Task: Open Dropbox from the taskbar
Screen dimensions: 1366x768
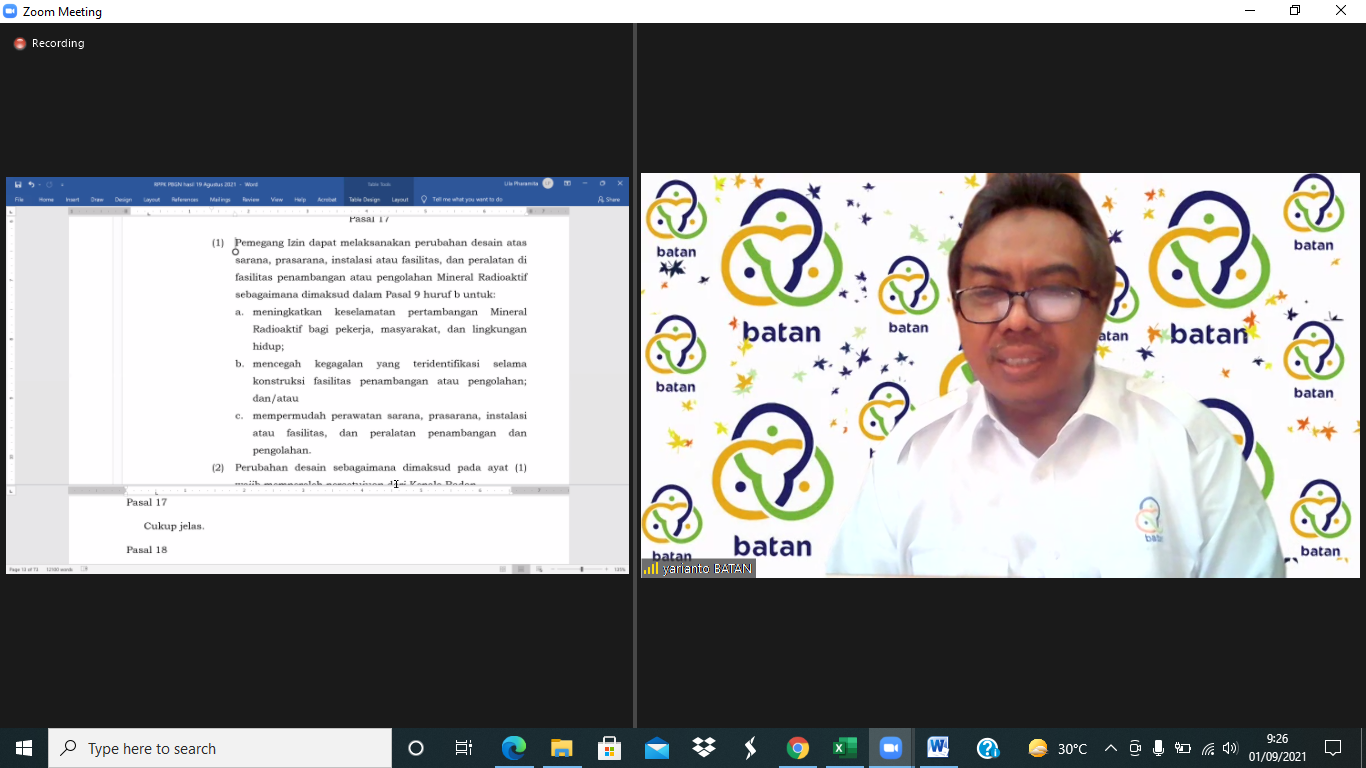Action: (704, 748)
